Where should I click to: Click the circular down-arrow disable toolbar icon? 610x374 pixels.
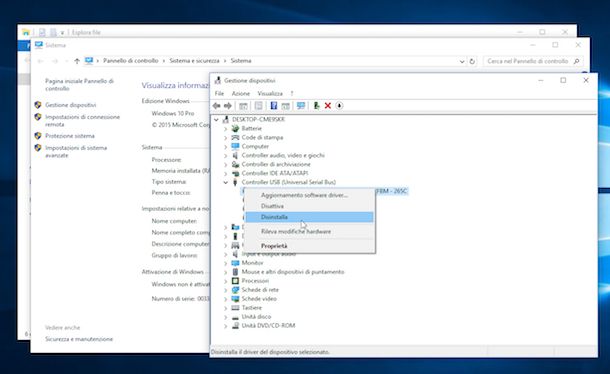[x=339, y=106]
